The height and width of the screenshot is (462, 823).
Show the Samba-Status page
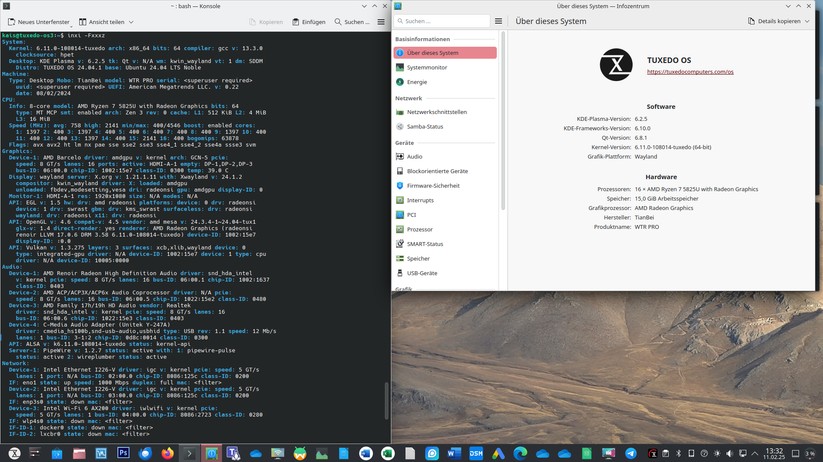click(x=426, y=126)
